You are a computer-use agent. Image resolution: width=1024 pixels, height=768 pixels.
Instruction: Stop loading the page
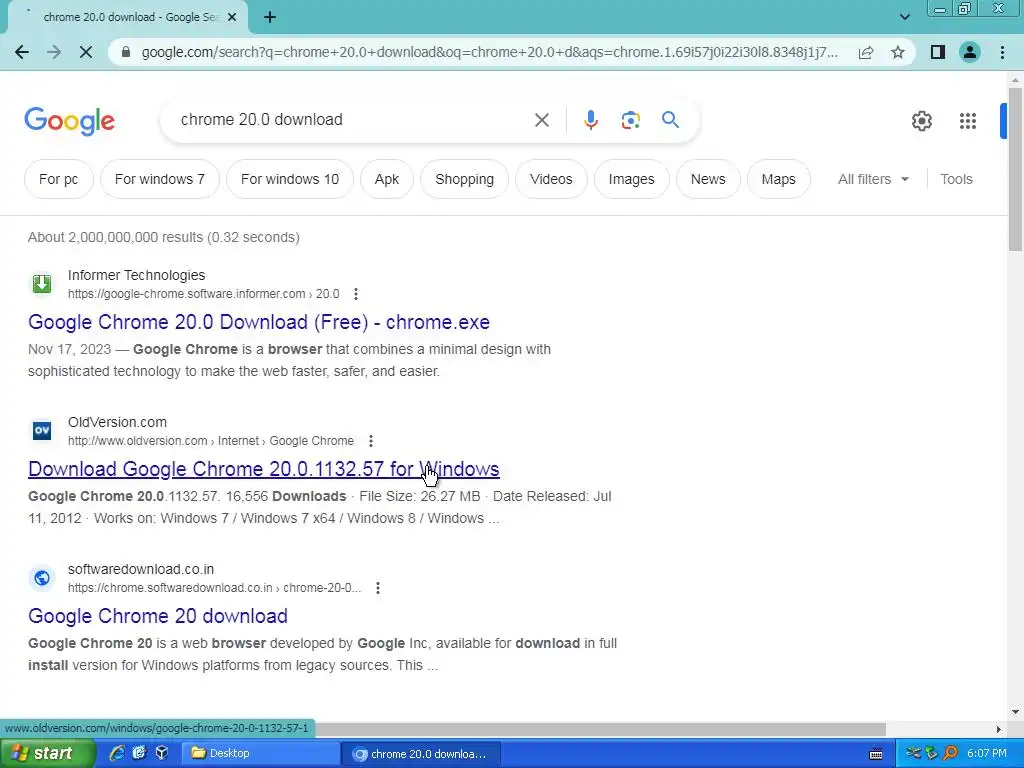point(86,52)
